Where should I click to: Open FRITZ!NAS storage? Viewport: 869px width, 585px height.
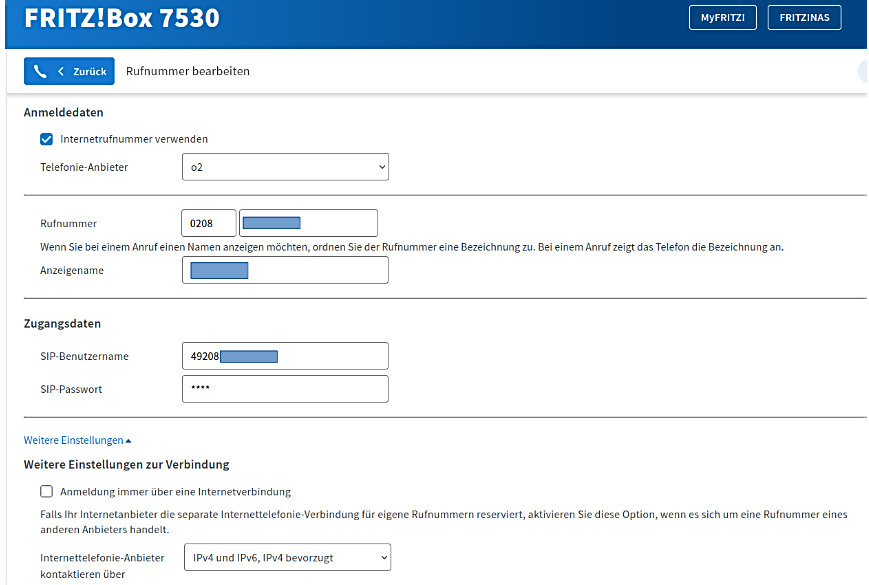pos(804,18)
